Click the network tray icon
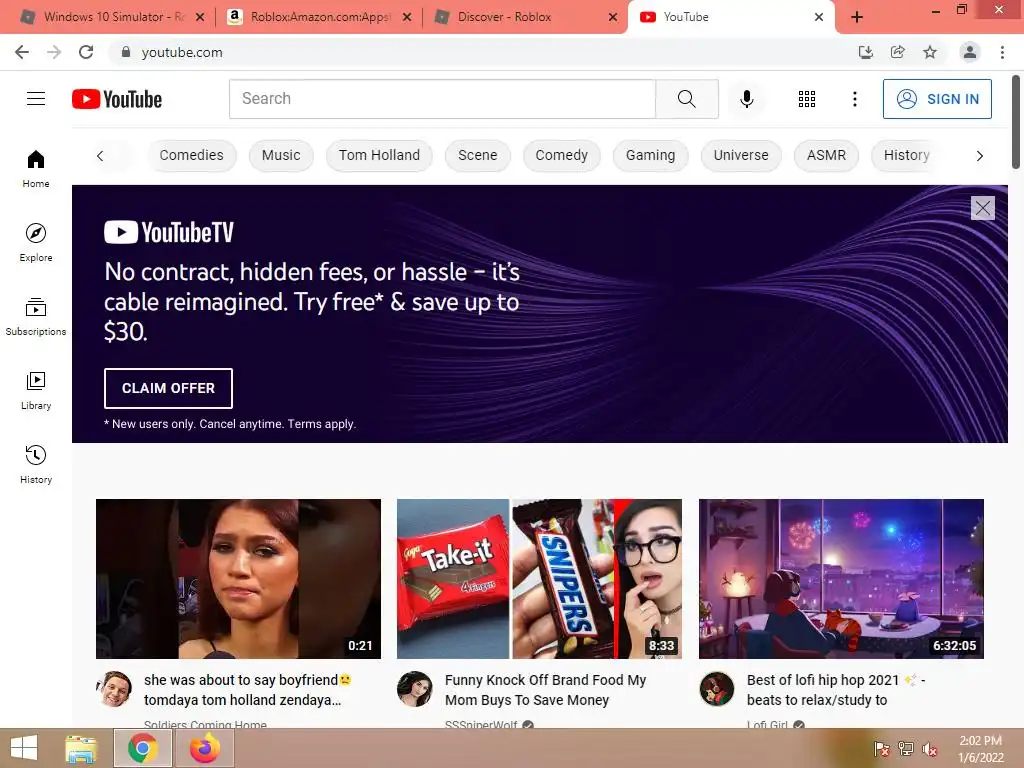Image resolution: width=1024 pixels, height=768 pixels. pos(906,749)
